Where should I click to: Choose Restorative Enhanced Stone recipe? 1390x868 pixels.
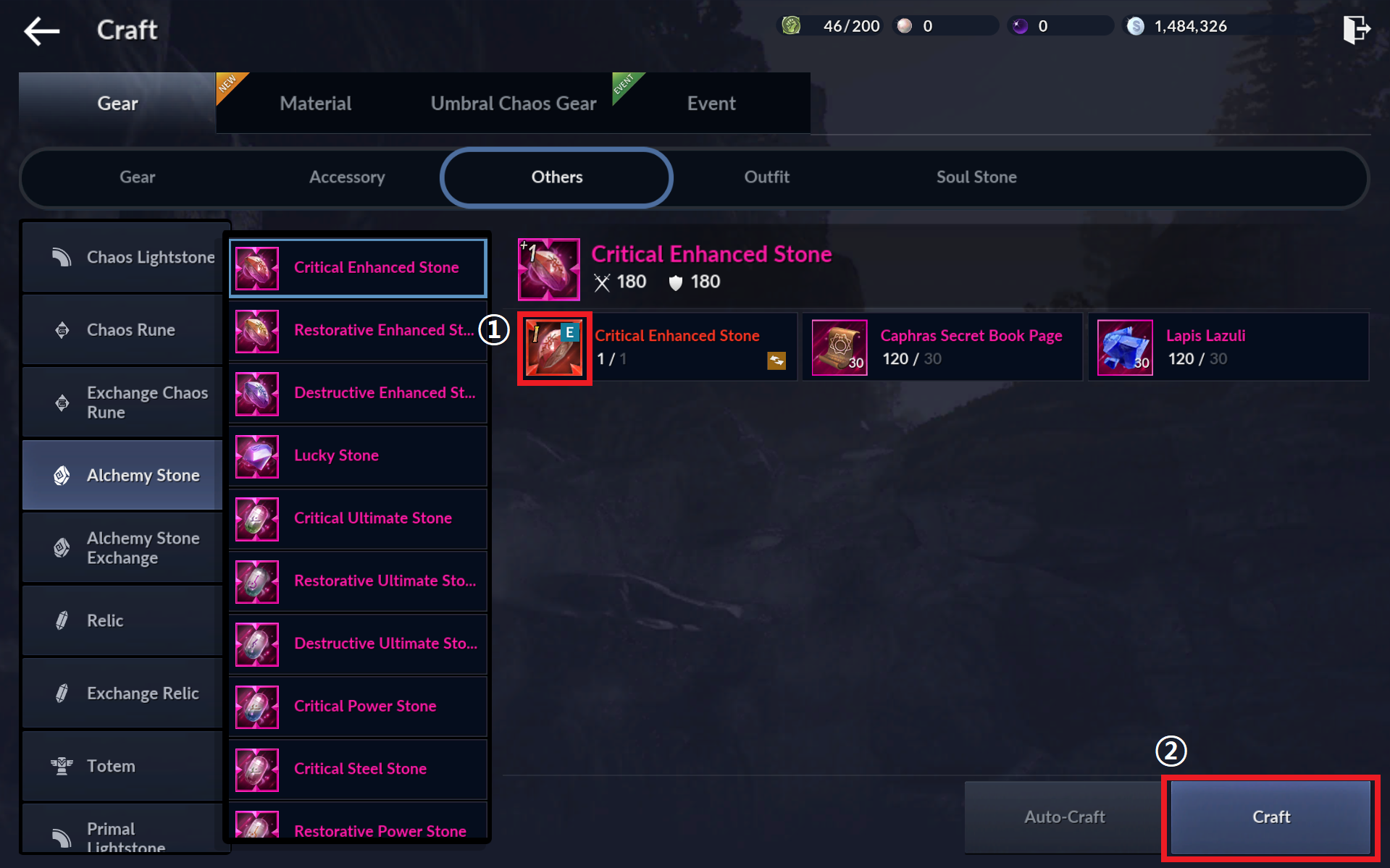(x=358, y=331)
